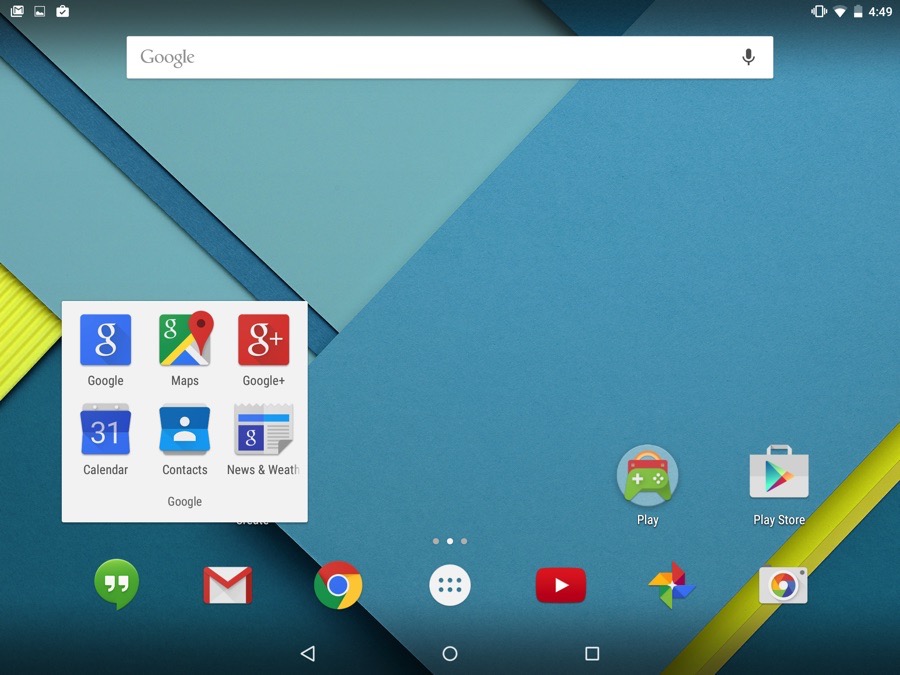The image size is (900, 675).
Task: Open the Google+ app icon
Action: 263,340
